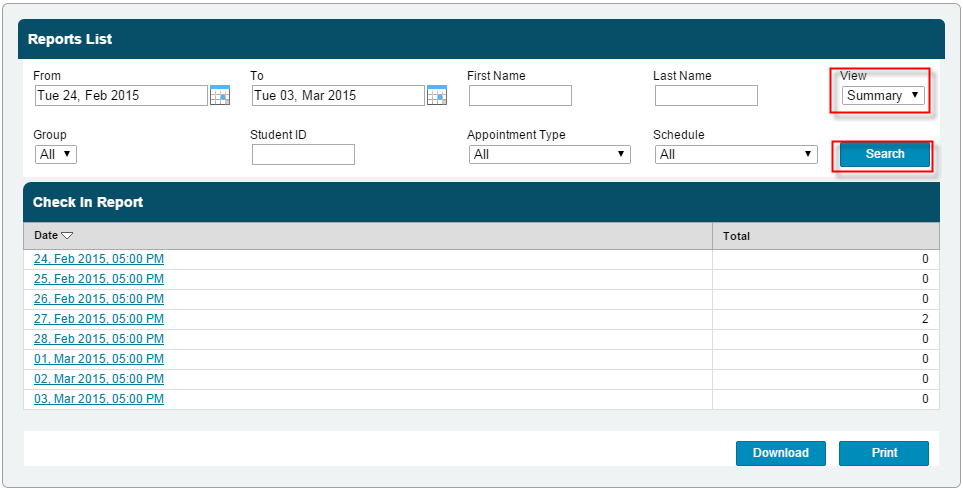Open the To date calendar picker
The width and height of the screenshot is (963, 488).
[x=437, y=96]
